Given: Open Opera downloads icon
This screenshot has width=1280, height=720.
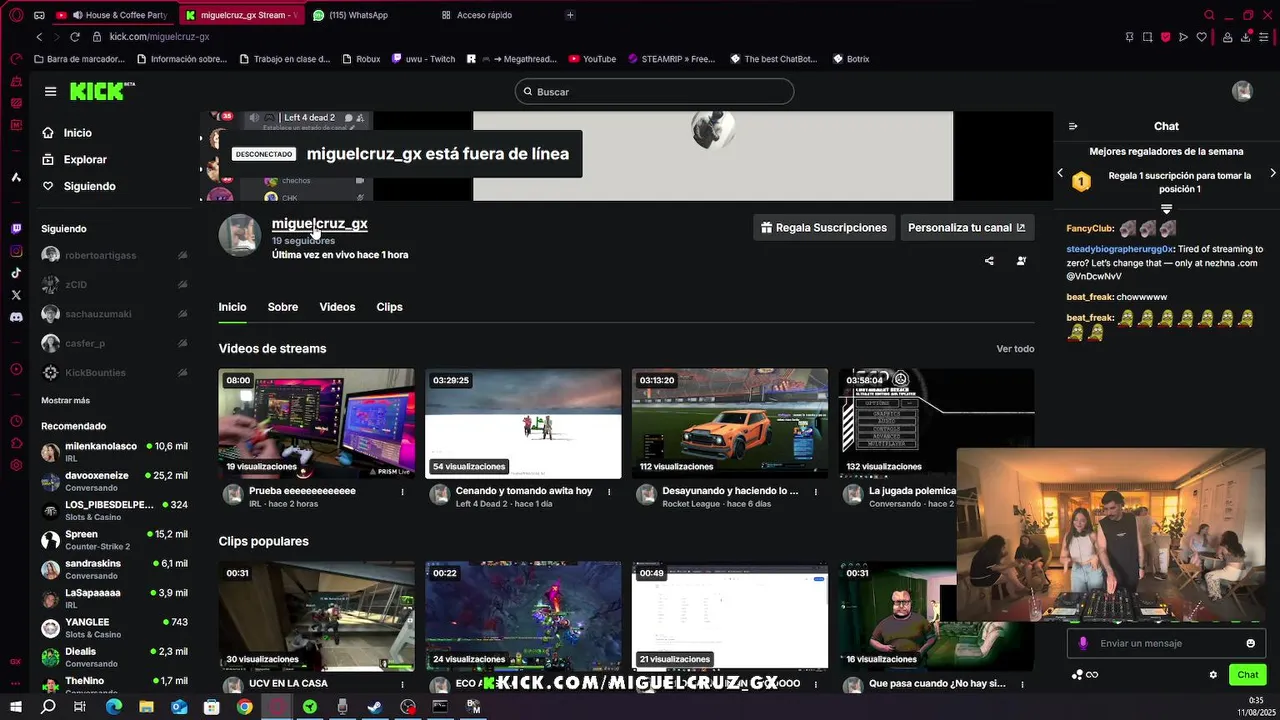Looking at the screenshot, I should point(1246,37).
